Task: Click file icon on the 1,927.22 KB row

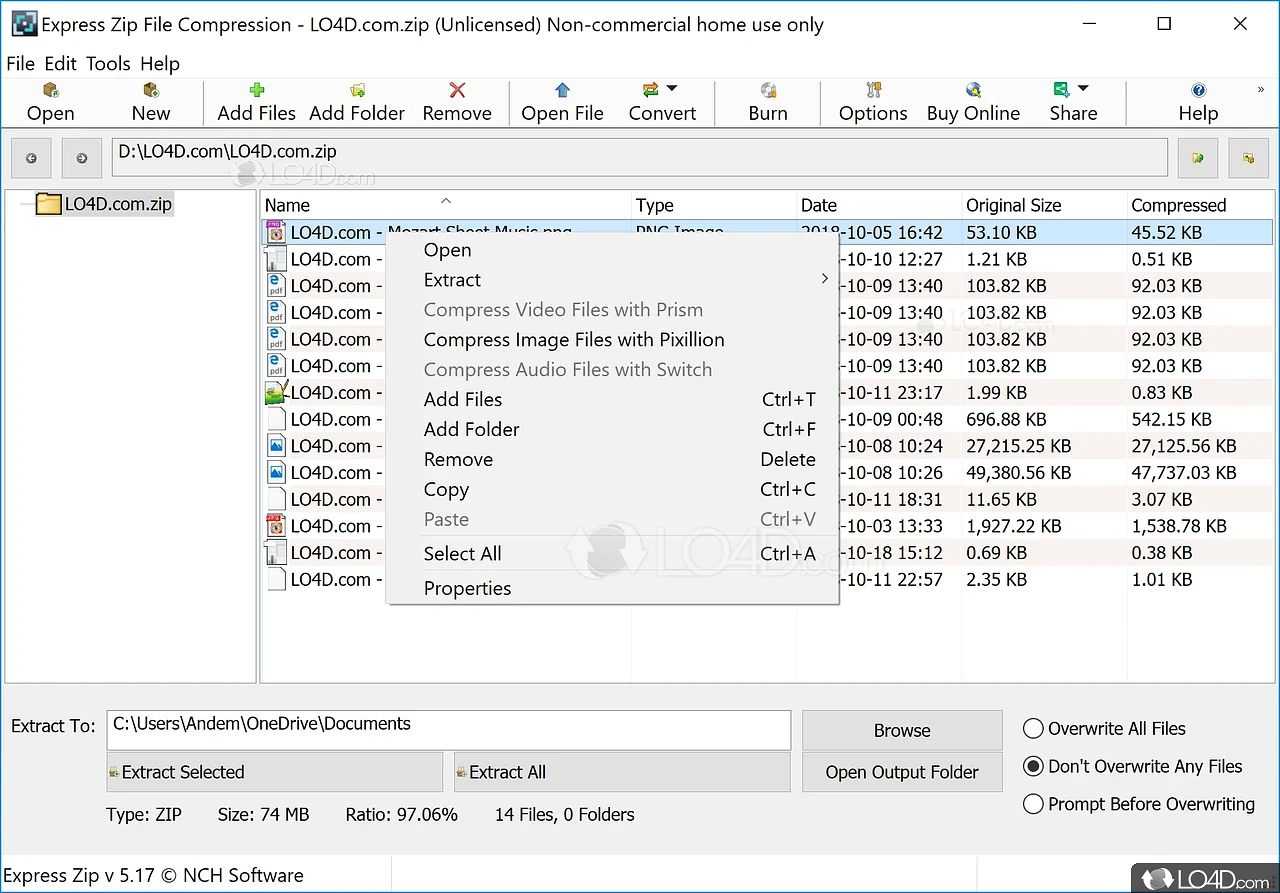Action: point(276,526)
